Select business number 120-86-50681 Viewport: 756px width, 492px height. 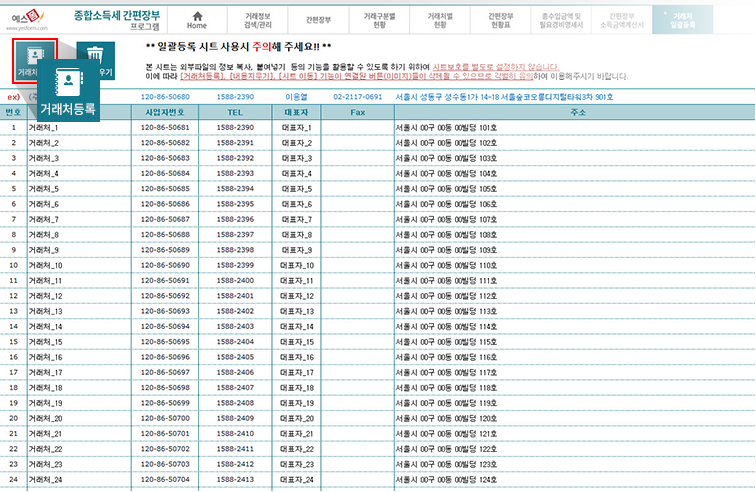pos(165,128)
